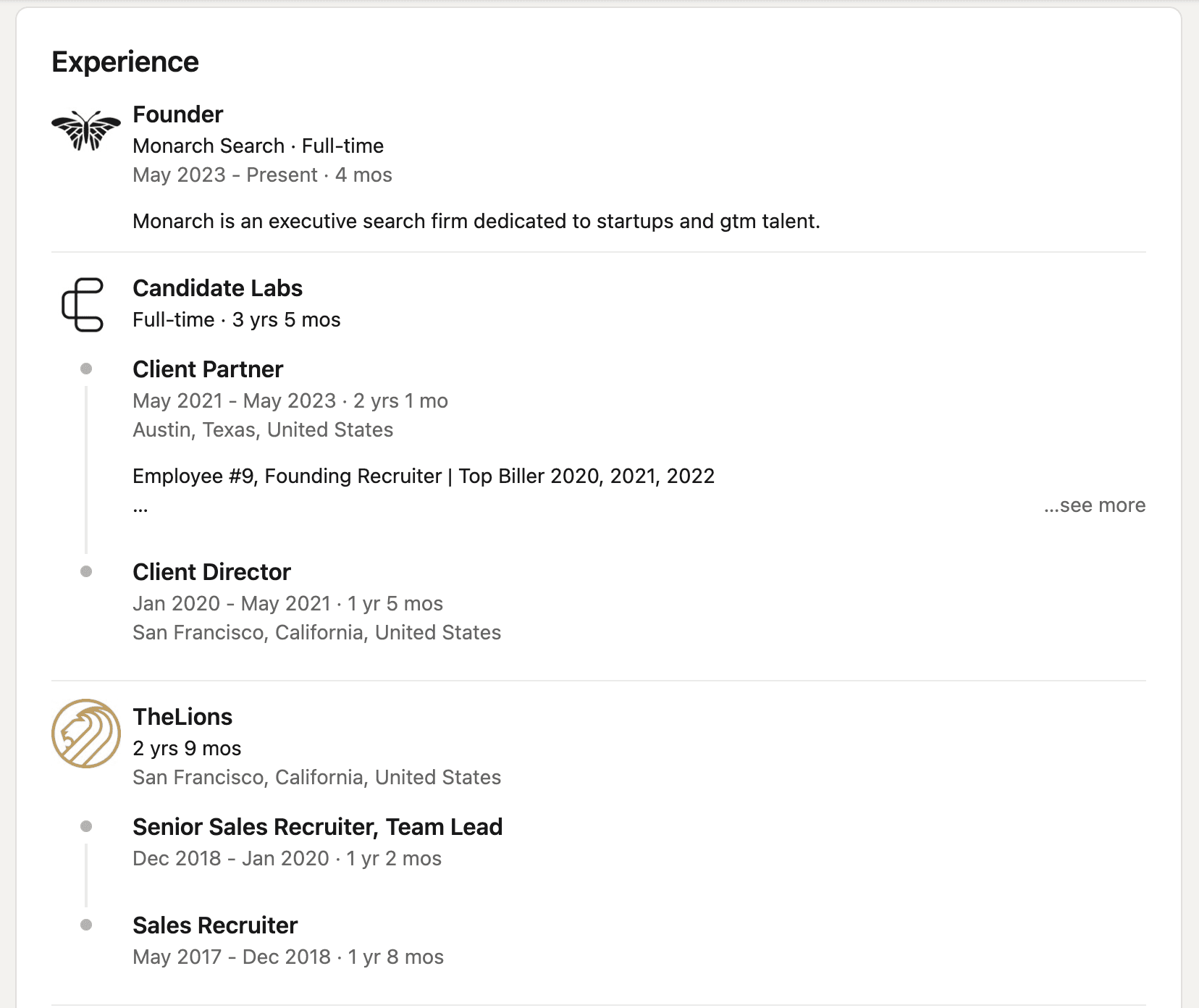Image resolution: width=1199 pixels, height=1008 pixels.
Task: Open the Founder position title
Action: (x=177, y=114)
